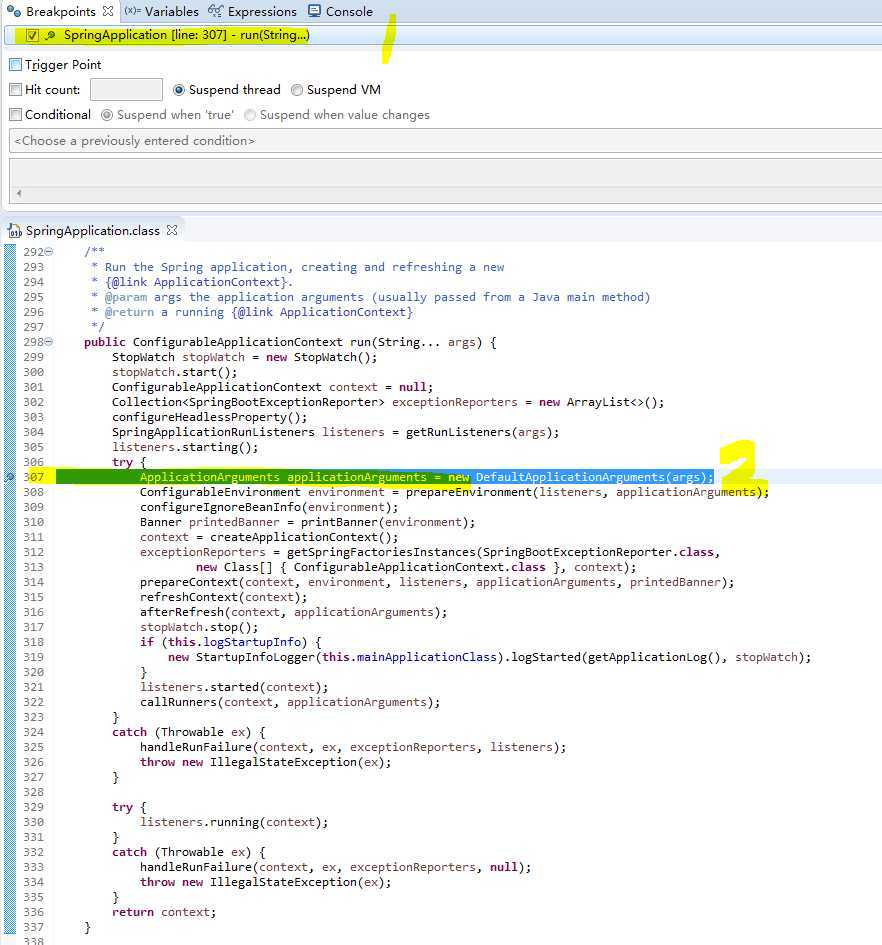The height and width of the screenshot is (945, 882).
Task: Click the exceptionReporters declaration on line 302
Action: coord(388,402)
